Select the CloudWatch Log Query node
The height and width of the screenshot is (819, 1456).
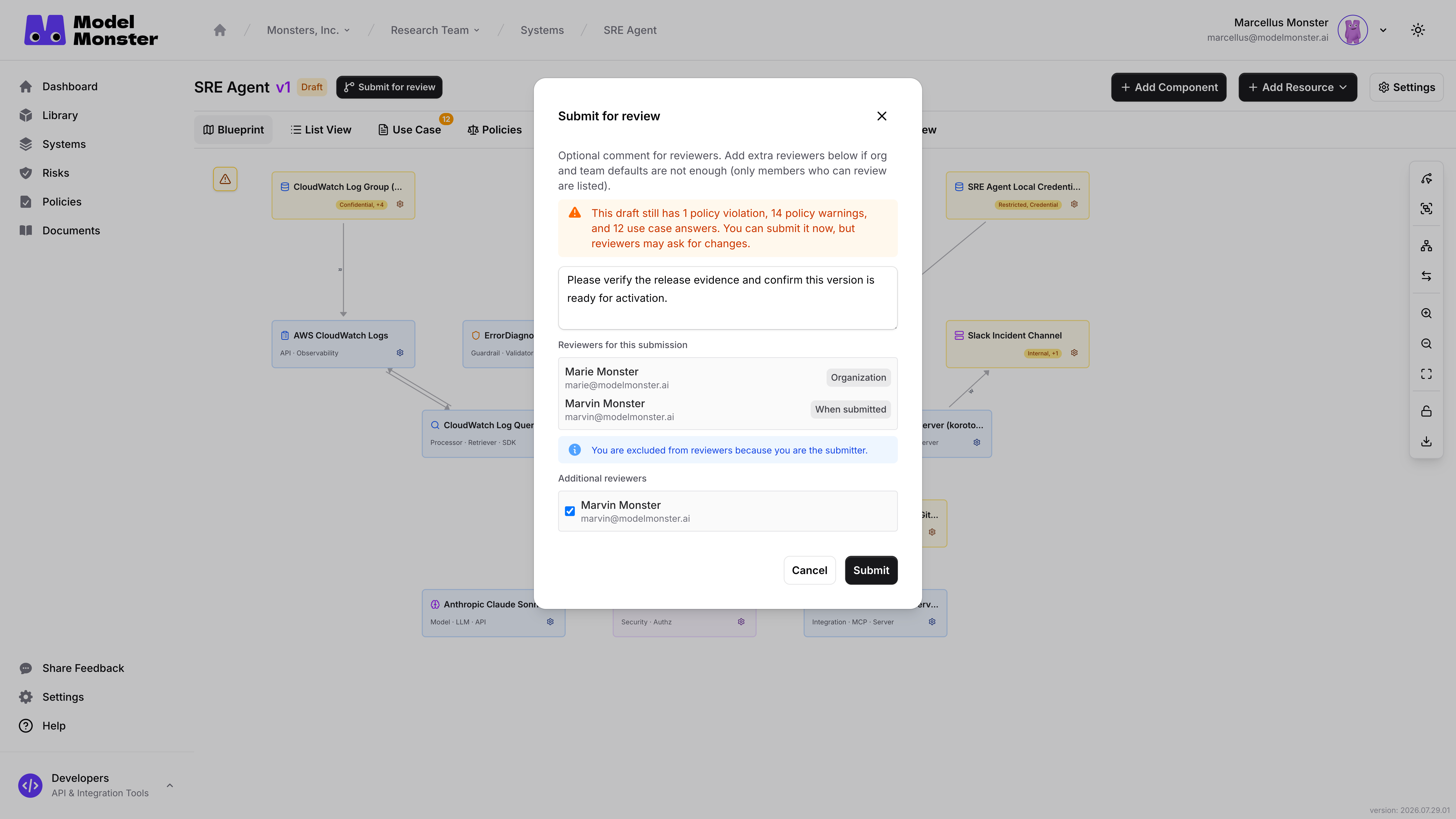click(x=478, y=434)
